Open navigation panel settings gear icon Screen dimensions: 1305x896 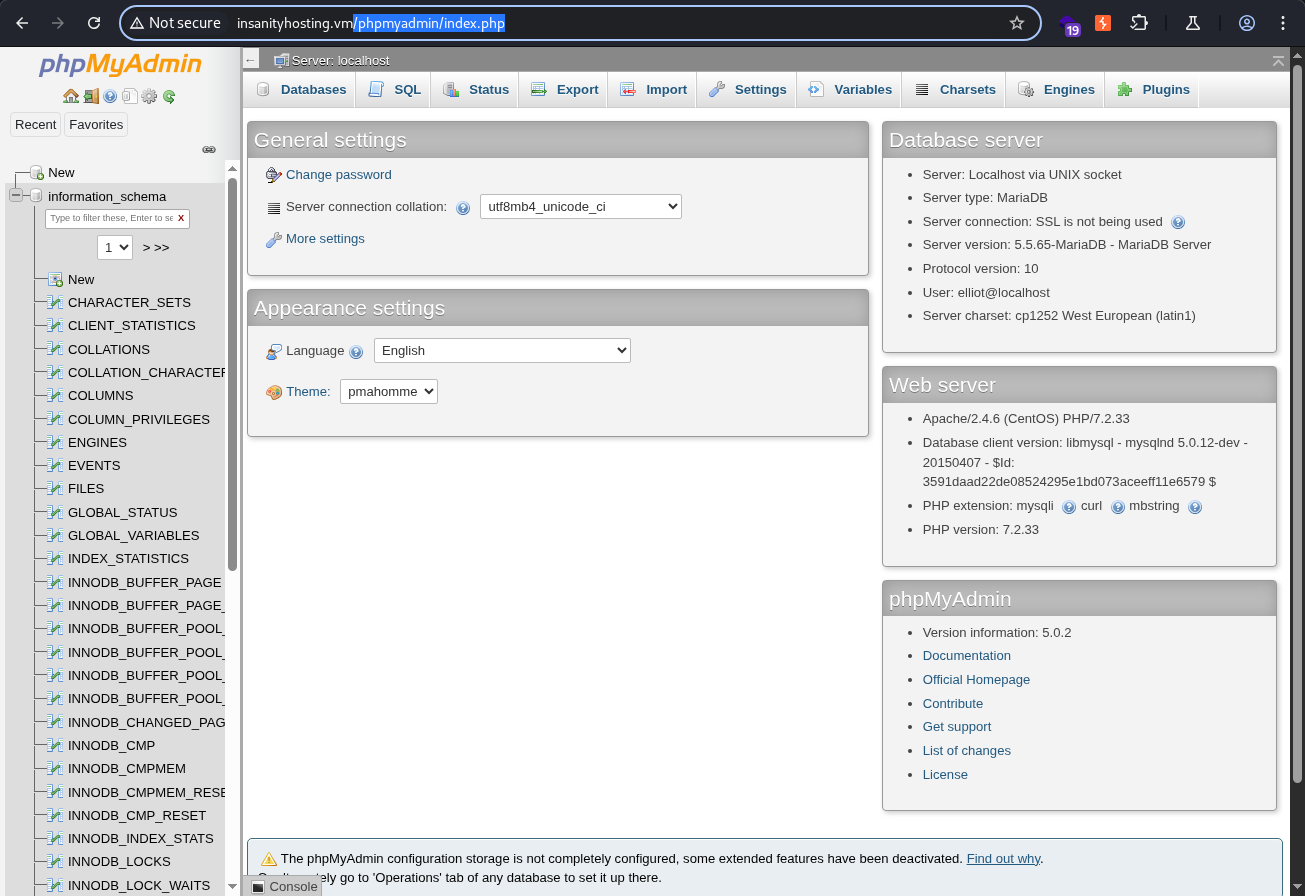coord(149,97)
